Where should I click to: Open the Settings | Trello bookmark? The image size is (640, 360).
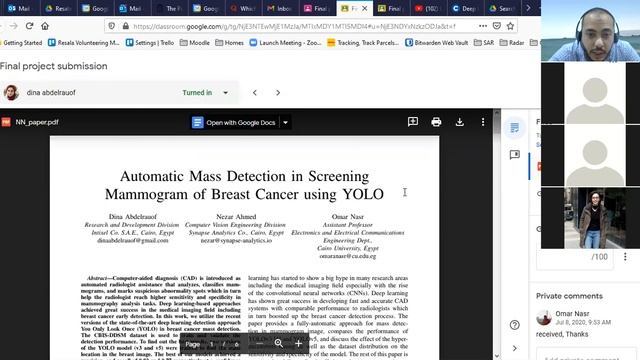coord(150,42)
